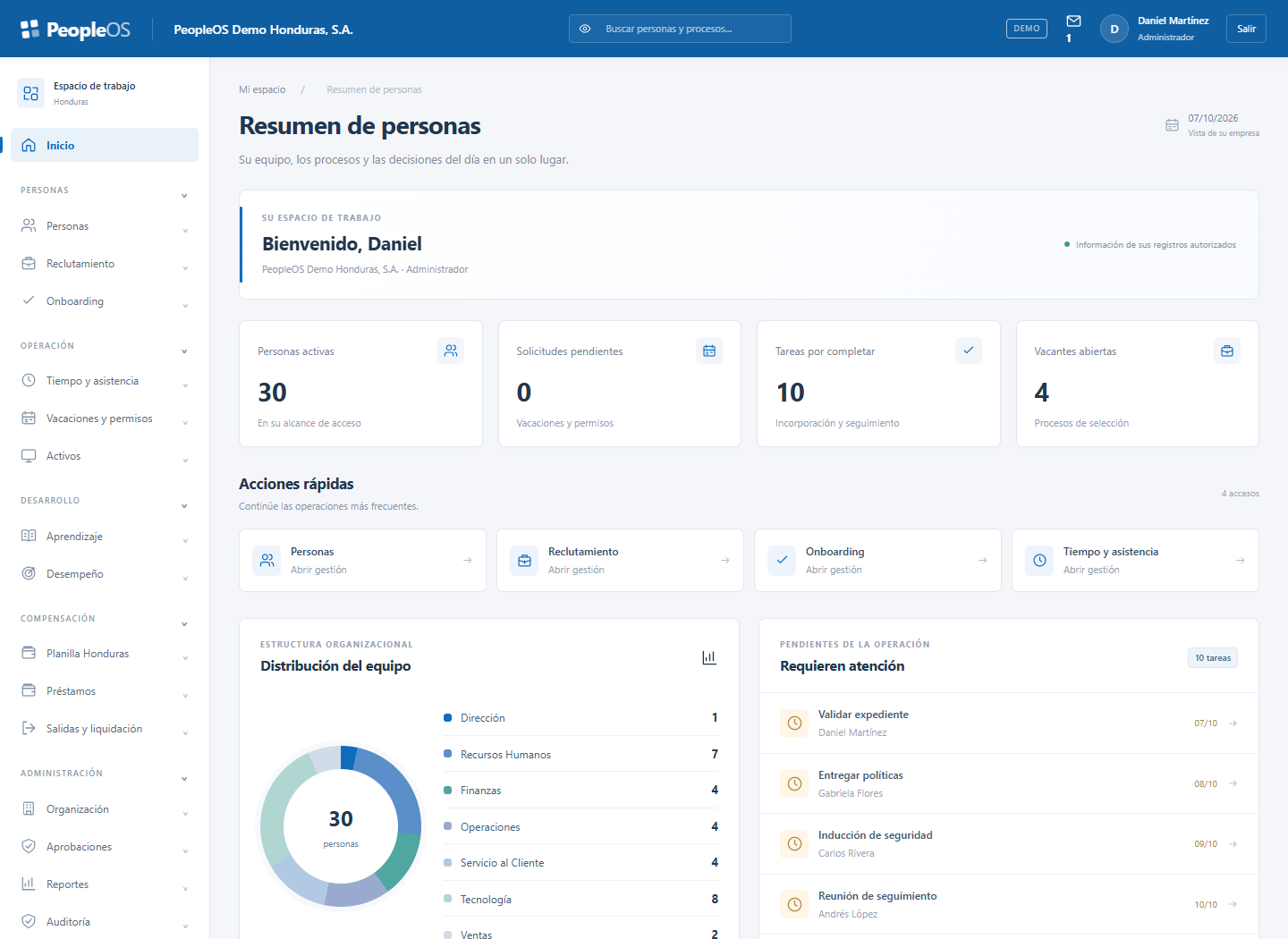Expand the Vacaciones y permisos chevron

pyautogui.click(x=185, y=423)
